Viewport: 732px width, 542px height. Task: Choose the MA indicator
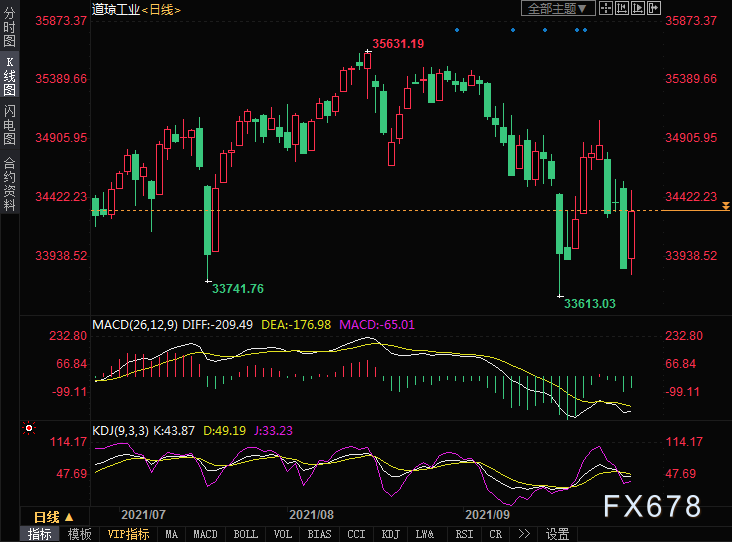[x=172, y=534]
